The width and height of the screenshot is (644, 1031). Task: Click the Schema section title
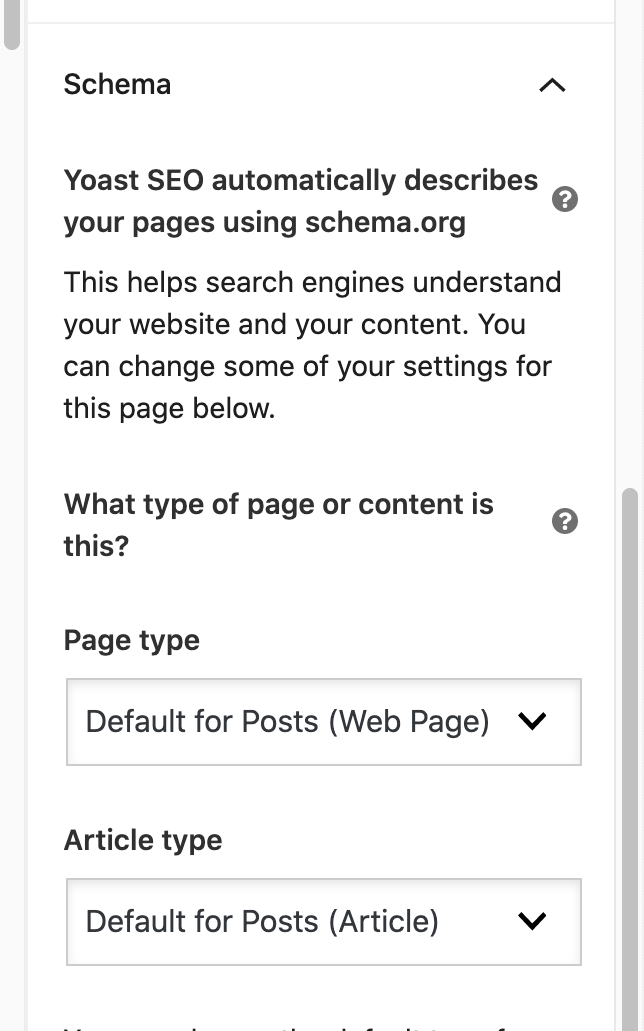117,84
